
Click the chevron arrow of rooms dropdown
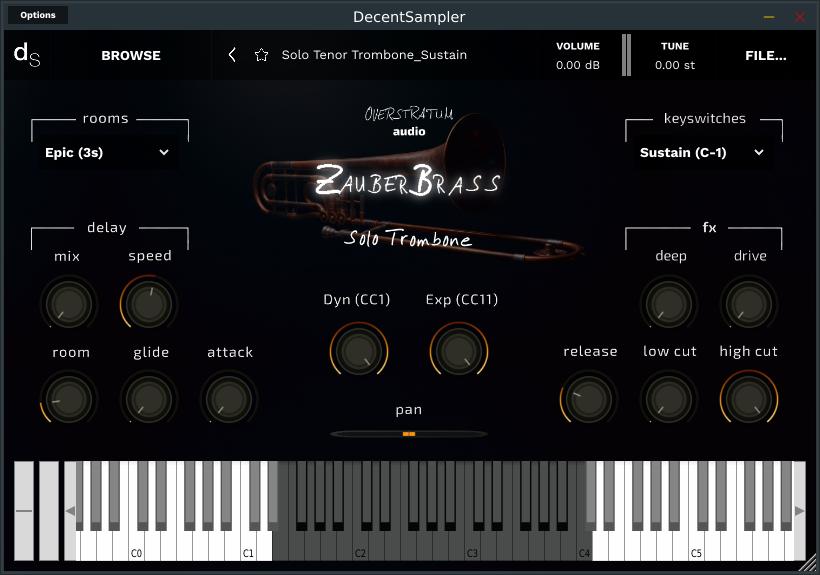(164, 153)
